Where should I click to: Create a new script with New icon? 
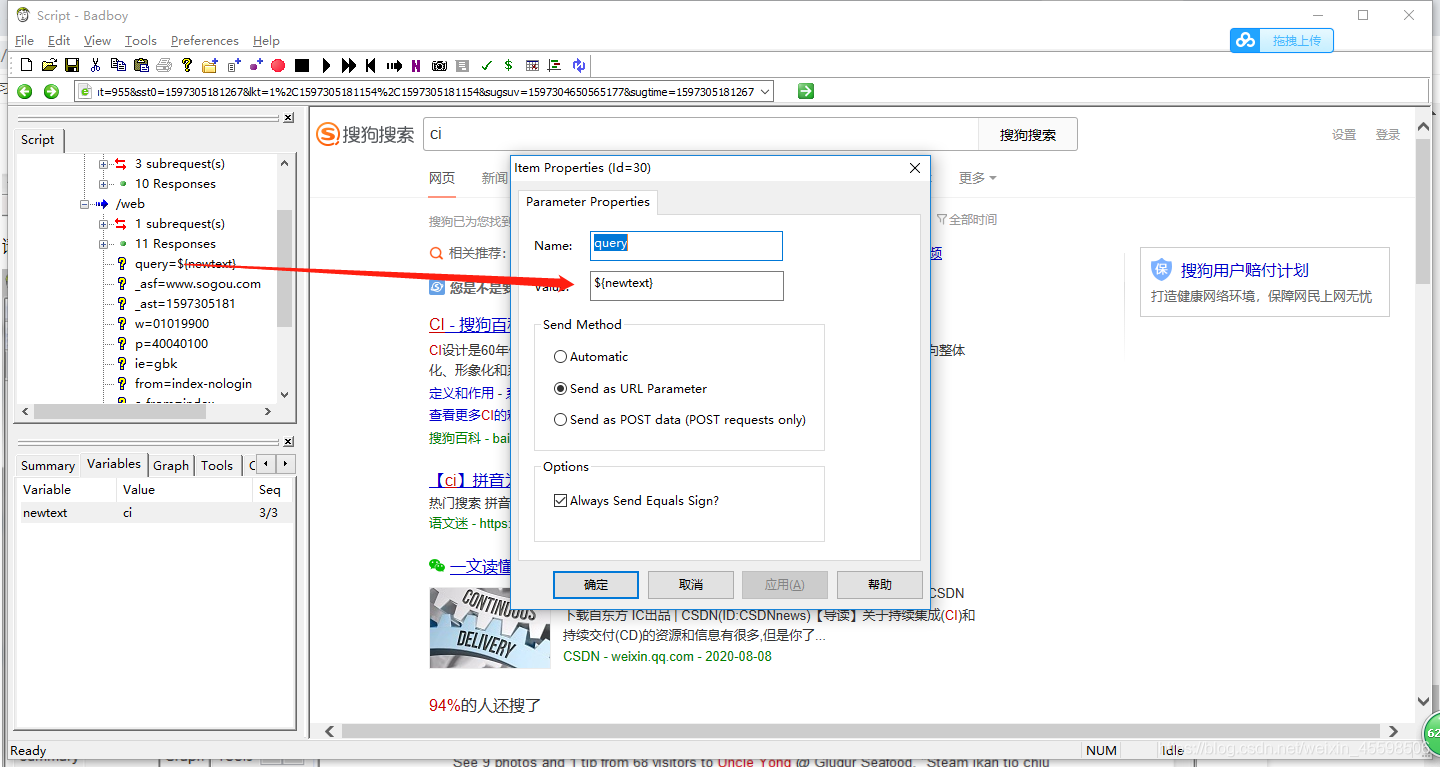(x=27, y=65)
